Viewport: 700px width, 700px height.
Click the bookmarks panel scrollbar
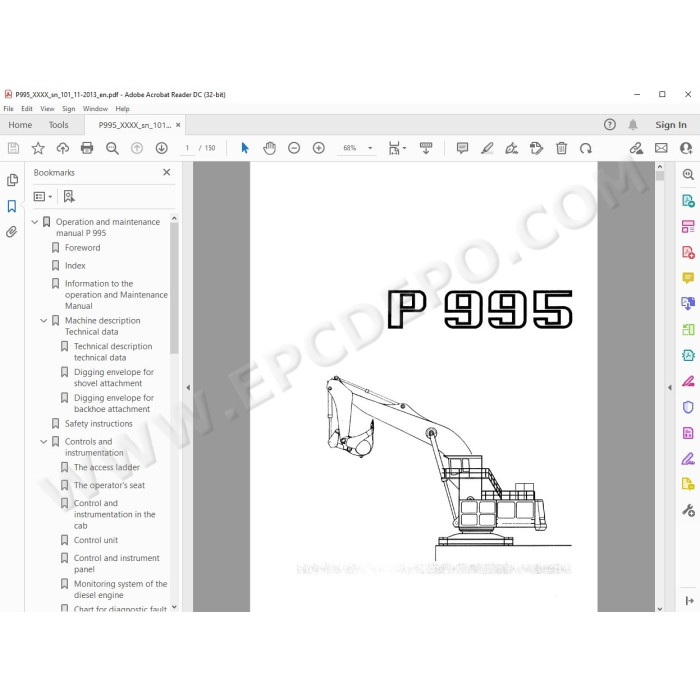pyautogui.click(x=174, y=288)
